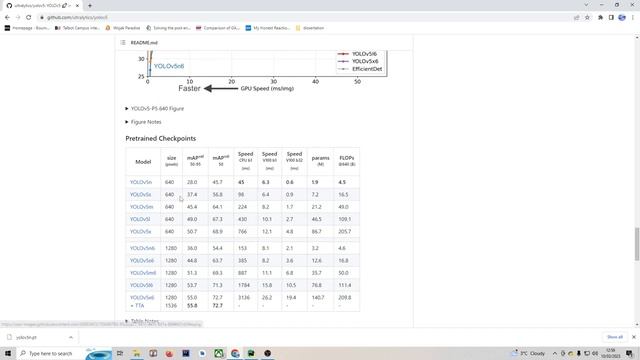Open the Homepage bookmark
Viewport: 640px width, 360px height.
coord(27,28)
